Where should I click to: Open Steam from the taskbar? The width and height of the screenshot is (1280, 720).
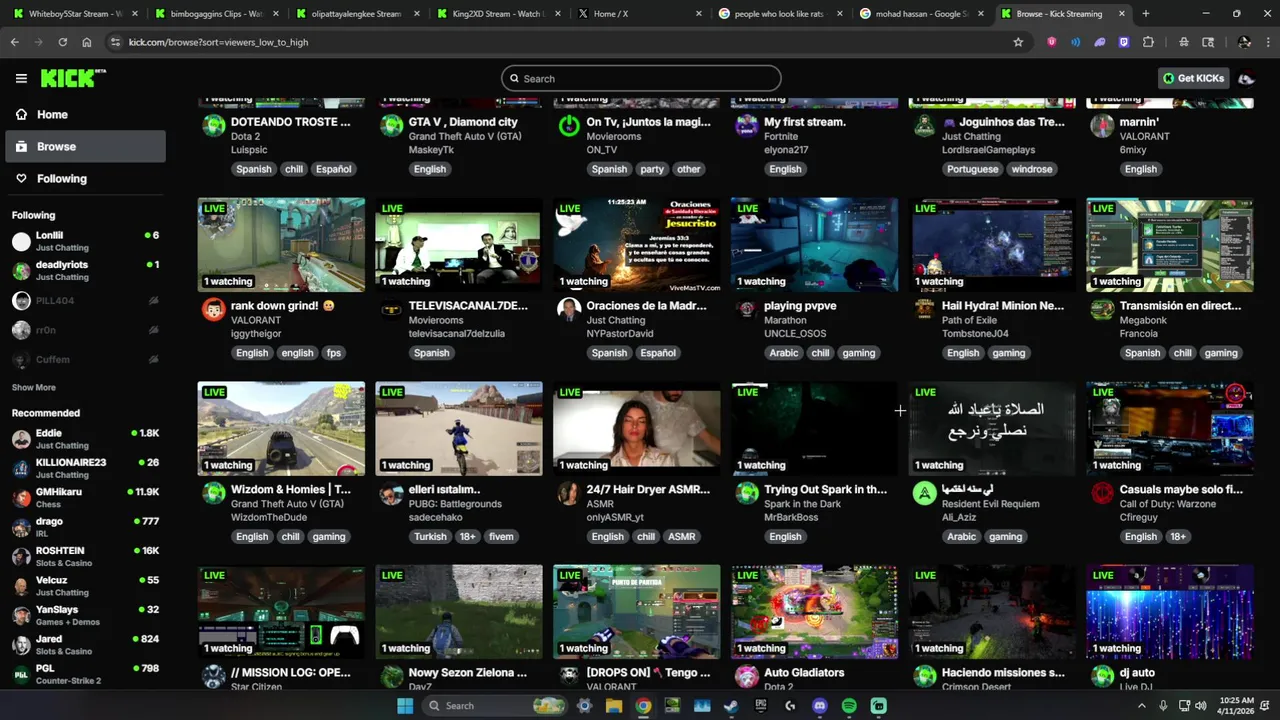tap(731, 705)
